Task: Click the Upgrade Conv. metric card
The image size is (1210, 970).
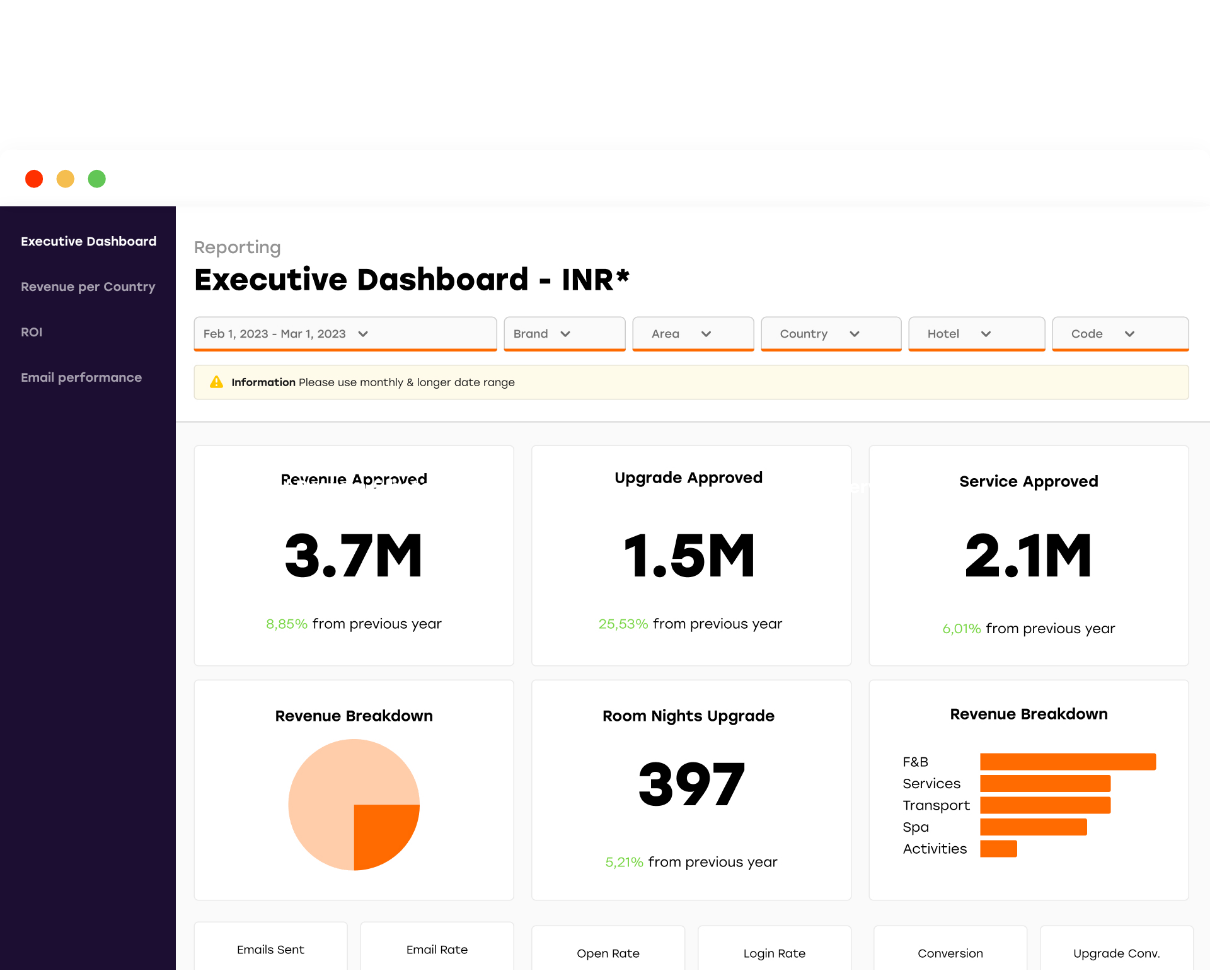Action: pos(1116,952)
